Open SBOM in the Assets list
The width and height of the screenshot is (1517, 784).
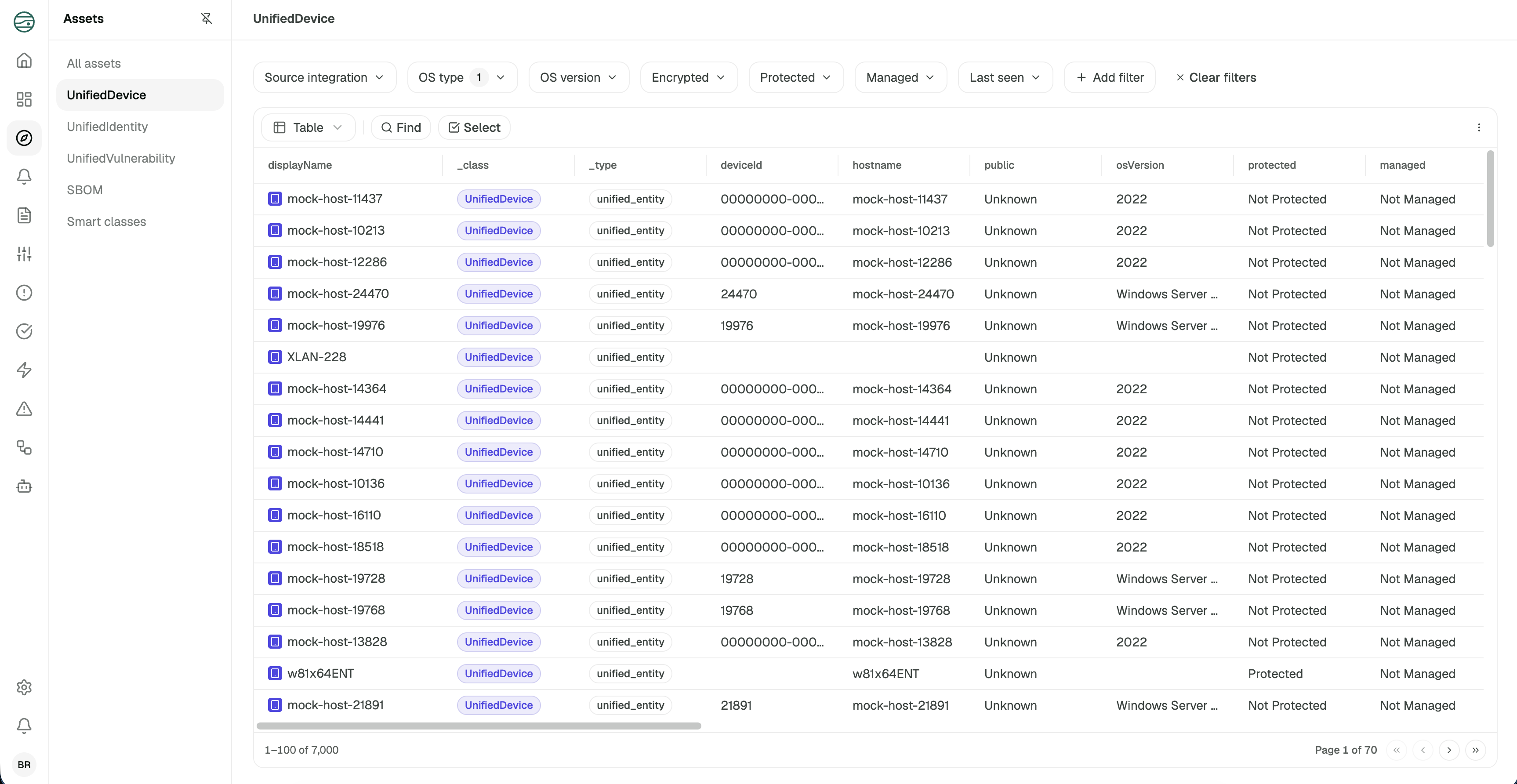pyautogui.click(x=85, y=190)
